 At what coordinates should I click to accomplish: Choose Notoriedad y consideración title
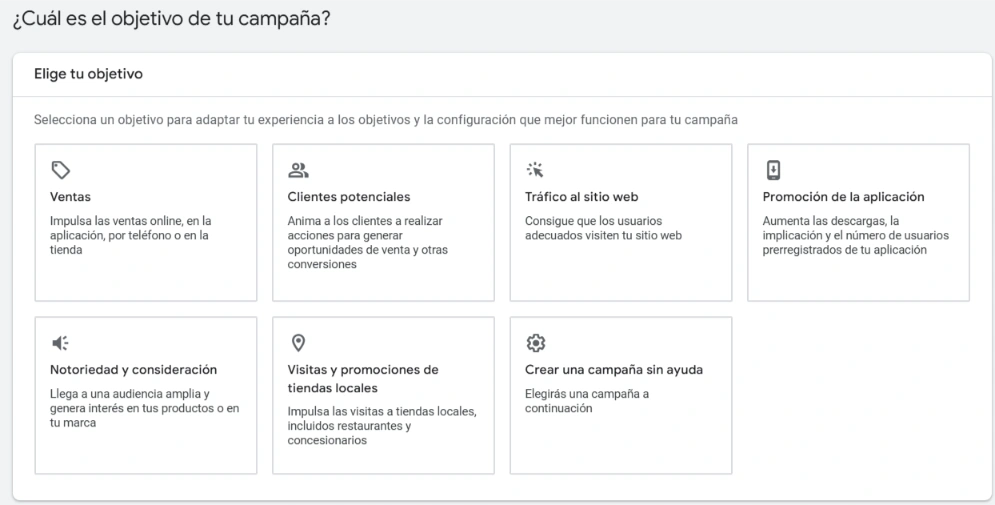tap(133, 370)
